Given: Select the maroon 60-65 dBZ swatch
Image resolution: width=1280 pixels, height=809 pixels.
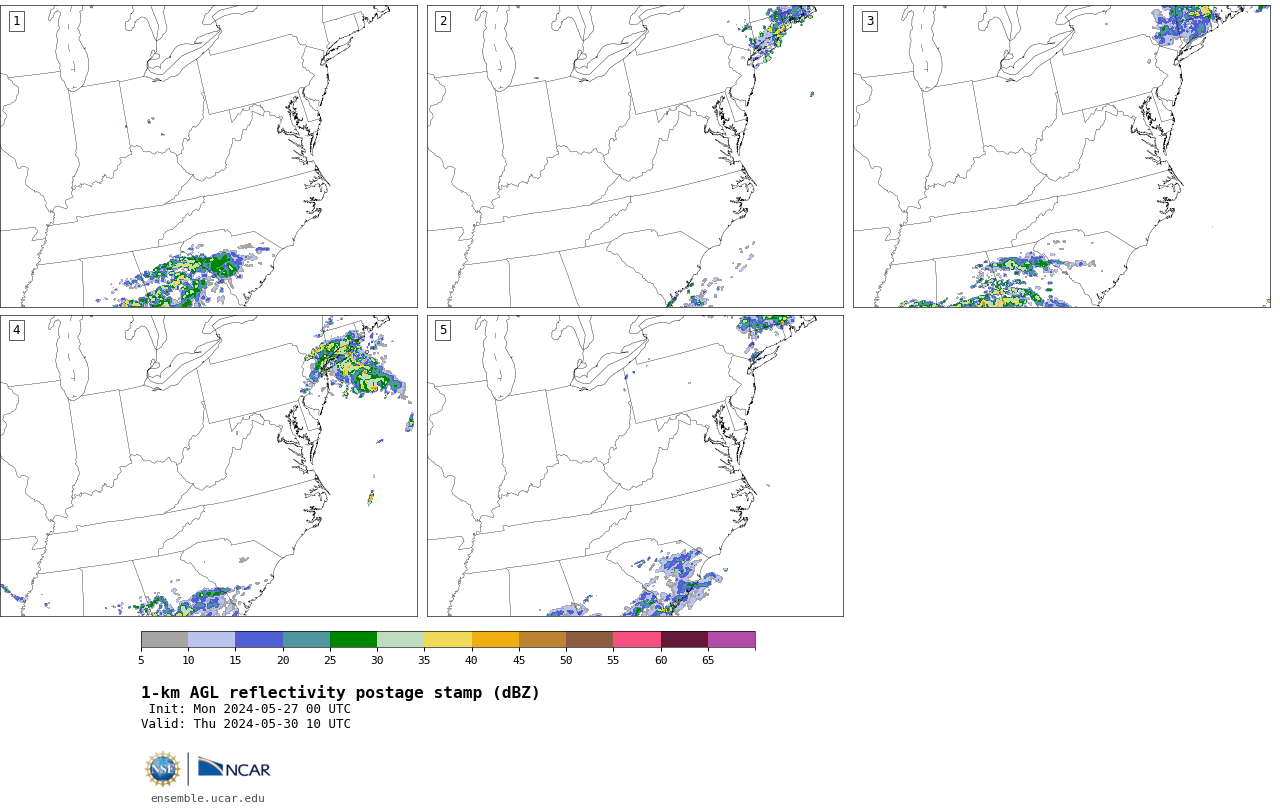Looking at the screenshot, I should [684, 640].
